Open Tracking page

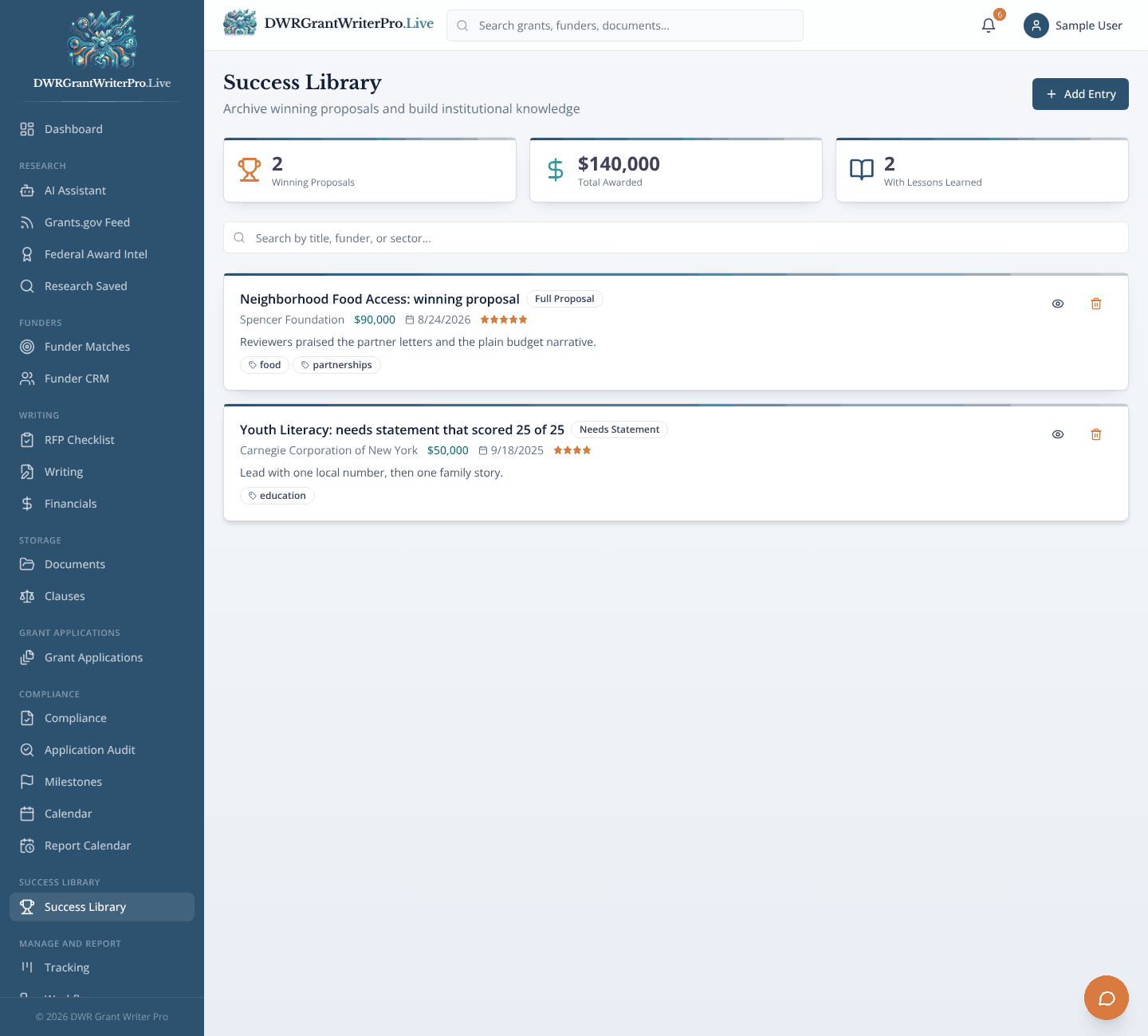(x=102, y=967)
